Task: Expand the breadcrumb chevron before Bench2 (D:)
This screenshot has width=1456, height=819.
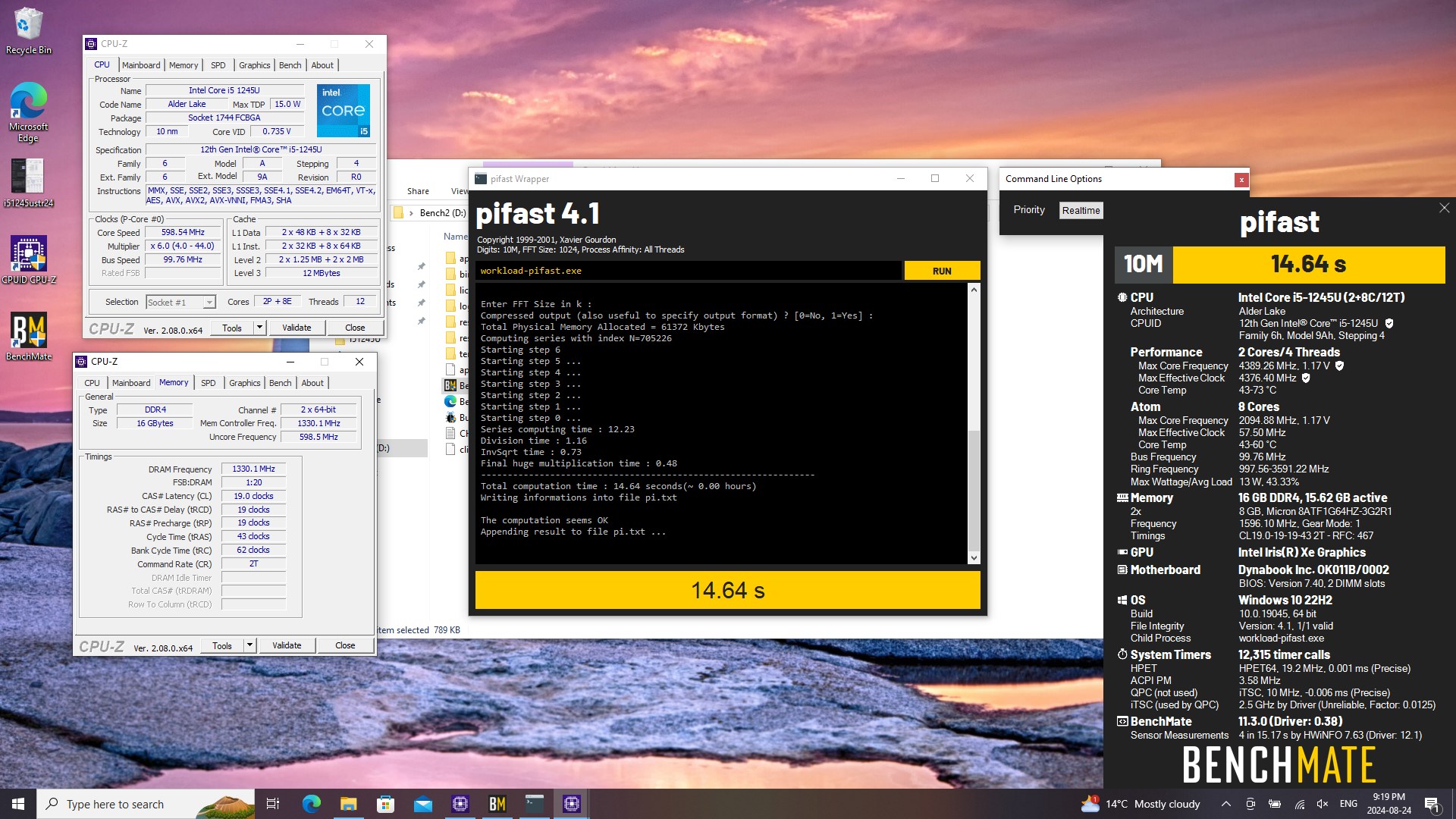Action: click(x=411, y=213)
